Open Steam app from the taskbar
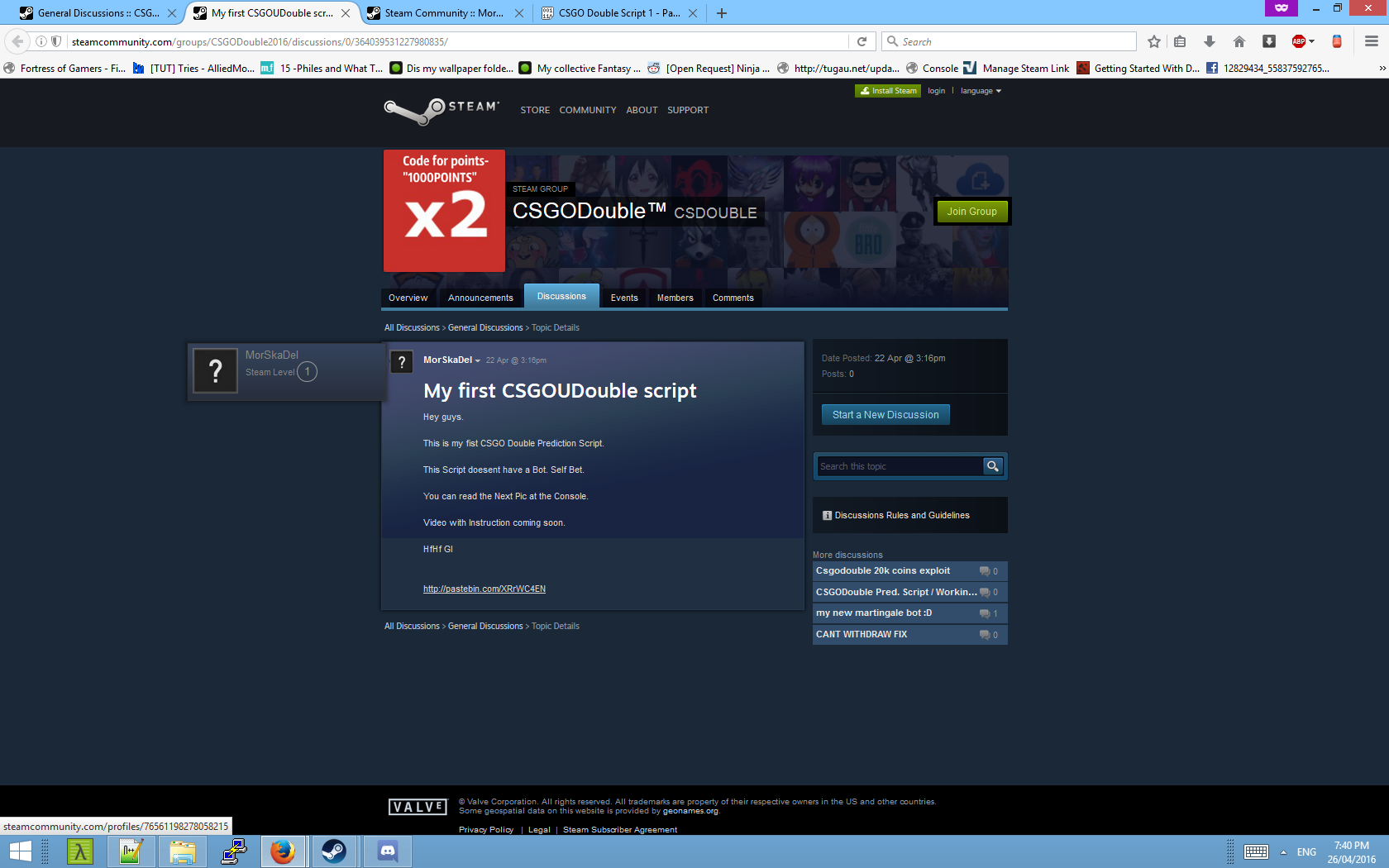 pyautogui.click(x=334, y=851)
